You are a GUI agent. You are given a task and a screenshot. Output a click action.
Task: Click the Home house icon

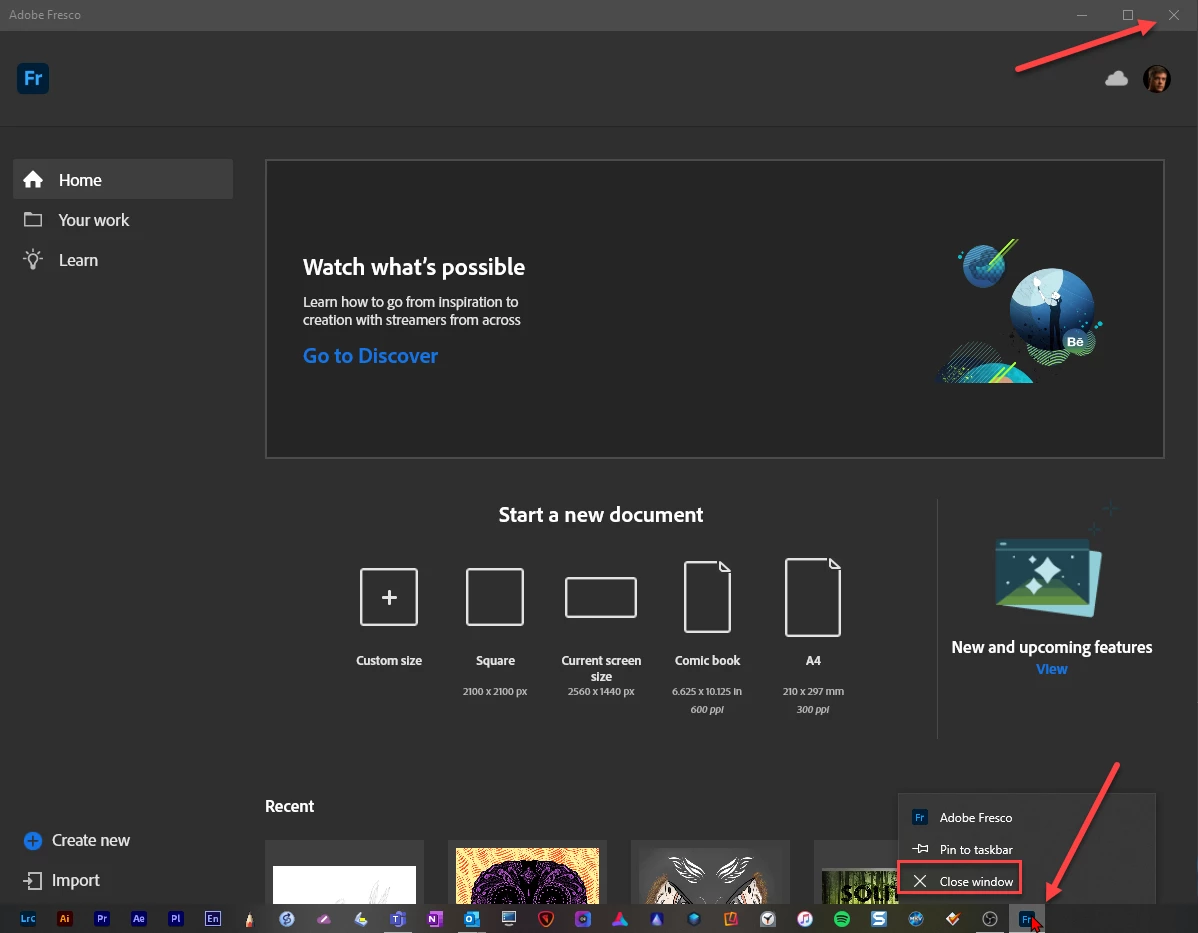point(33,180)
